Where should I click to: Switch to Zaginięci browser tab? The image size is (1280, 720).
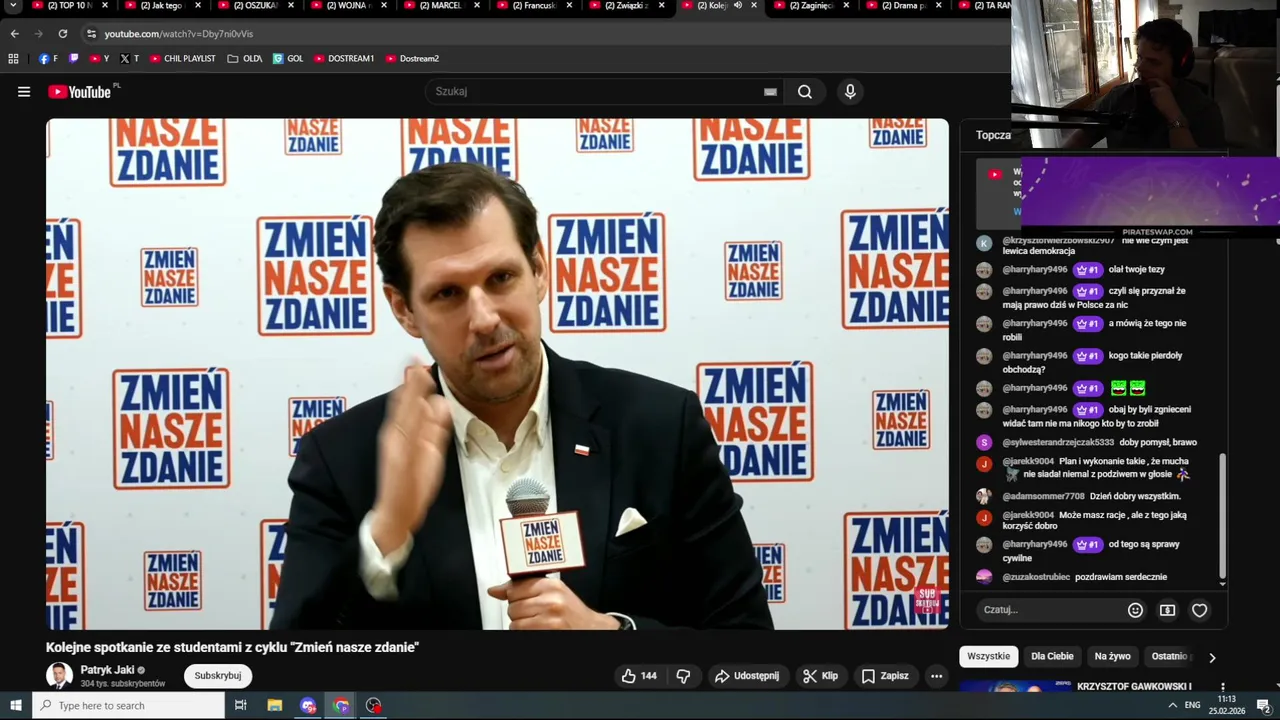point(811,6)
